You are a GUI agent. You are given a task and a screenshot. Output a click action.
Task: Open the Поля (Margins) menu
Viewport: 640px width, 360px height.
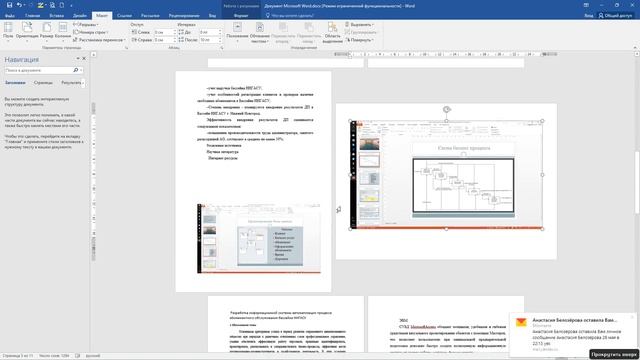[8, 32]
